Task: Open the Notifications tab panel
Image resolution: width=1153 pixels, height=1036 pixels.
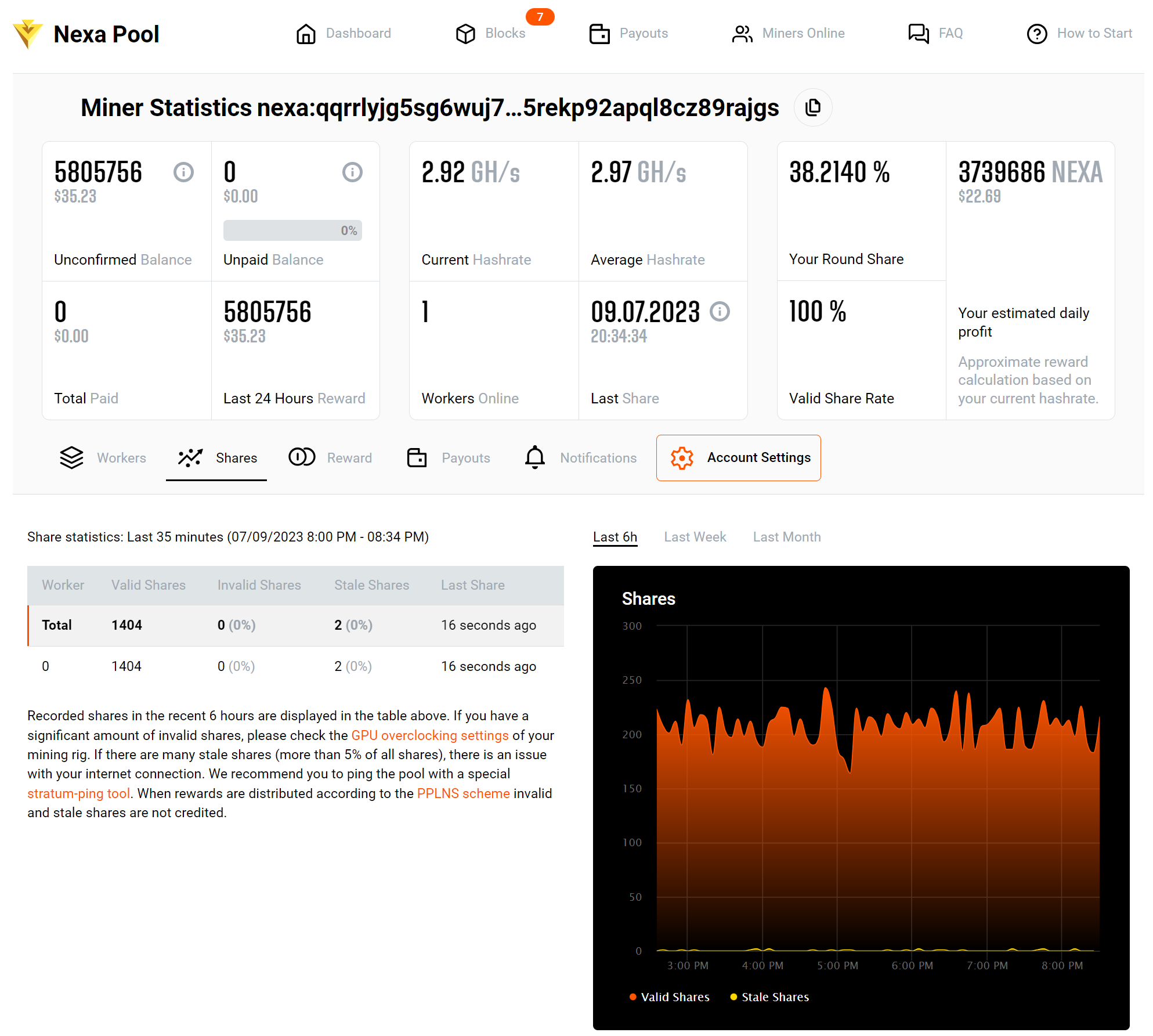Action: point(581,458)
